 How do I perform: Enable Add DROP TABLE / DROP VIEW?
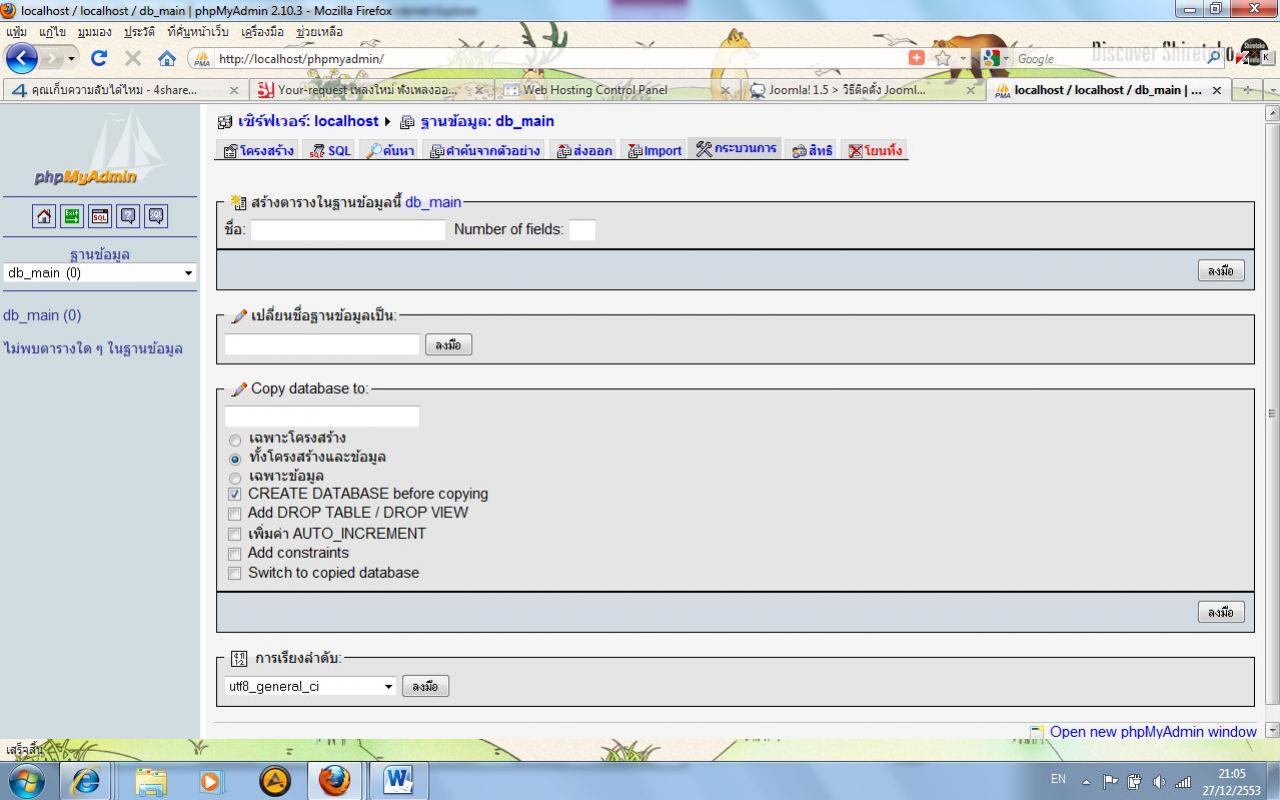235,514
